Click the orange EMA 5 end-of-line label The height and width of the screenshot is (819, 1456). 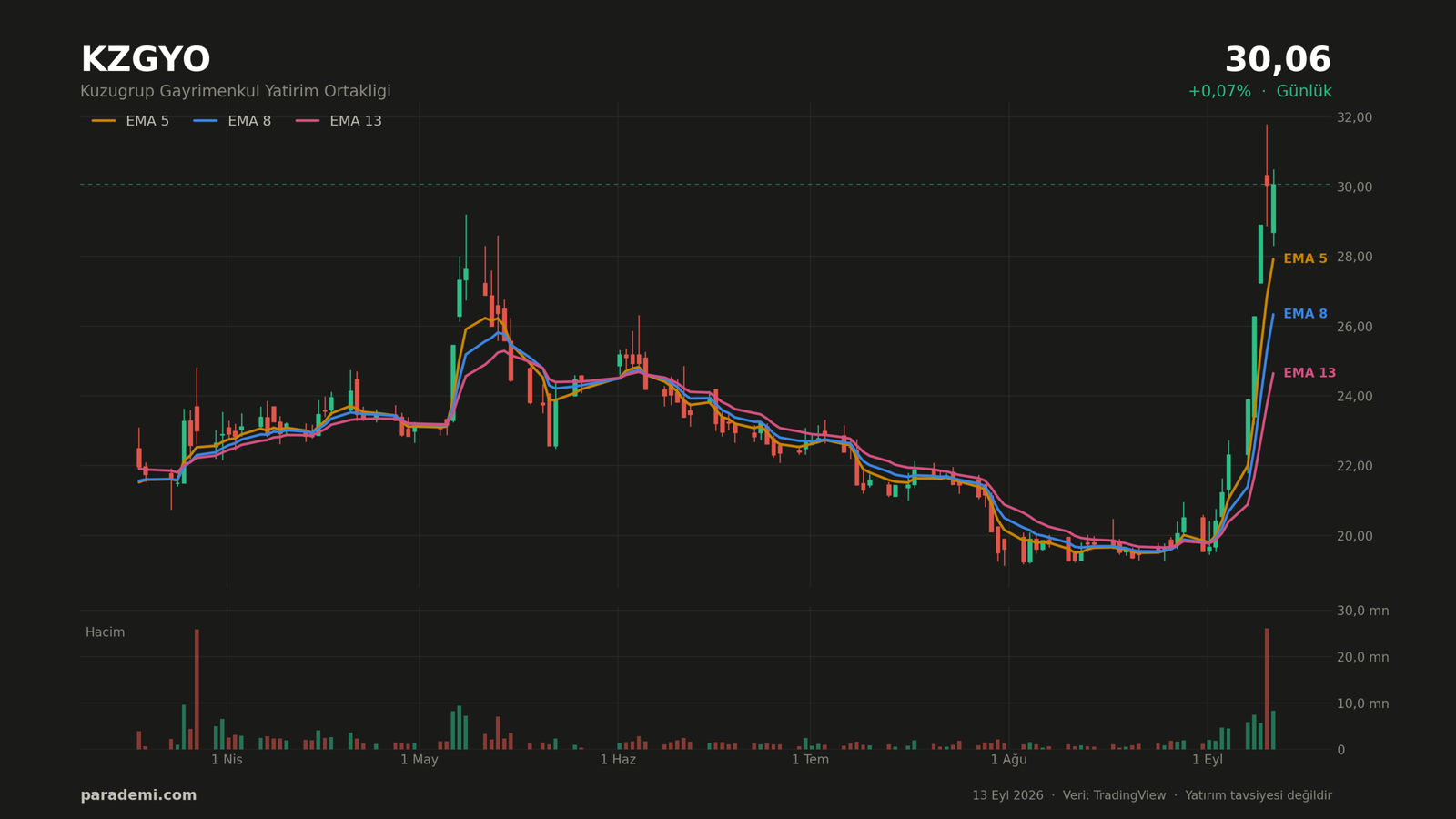[x=1305, y=259]
